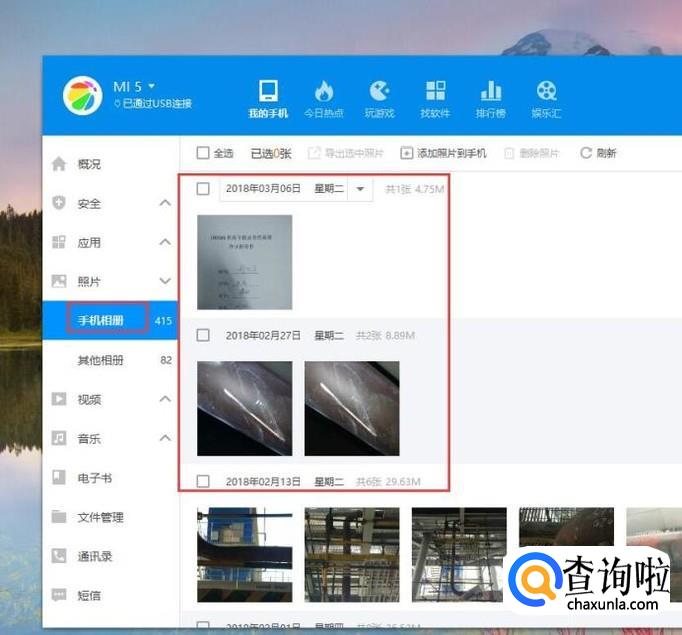Collapse the 照片 sidebar section
682x635 pixels.
[165, 282]
